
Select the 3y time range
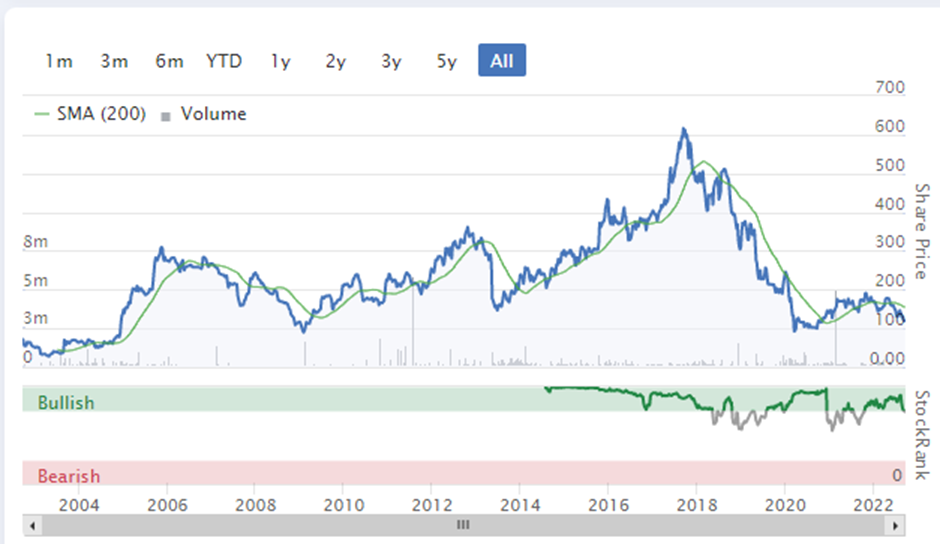pyautogui.click(x=391, y=61)
